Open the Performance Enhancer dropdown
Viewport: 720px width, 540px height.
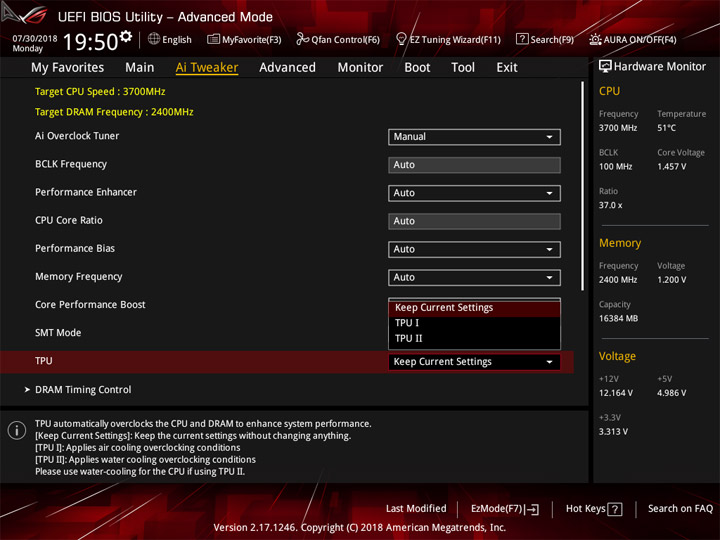click(x=474, y=193)
